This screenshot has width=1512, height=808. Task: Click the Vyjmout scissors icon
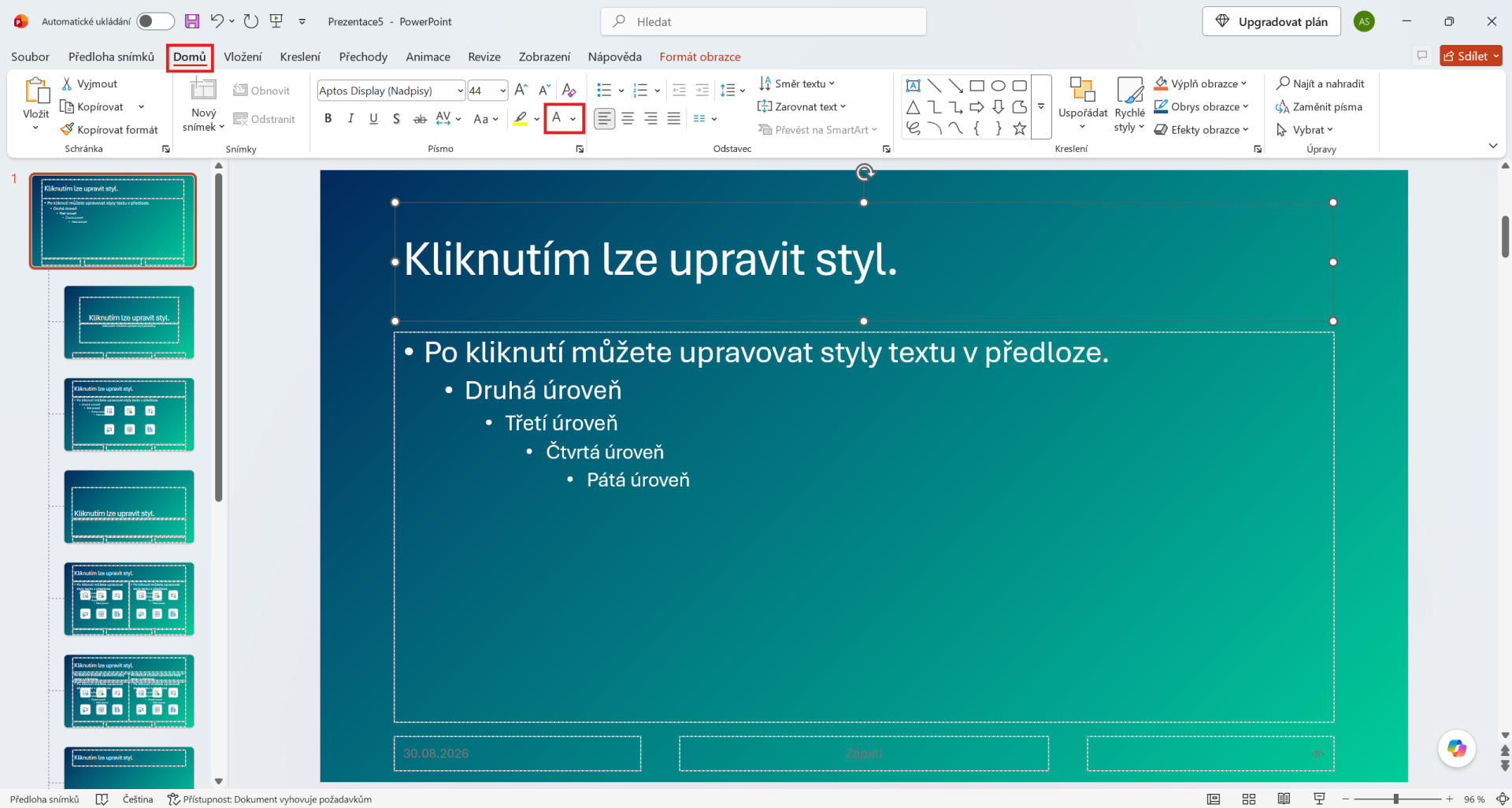point(67,83)
